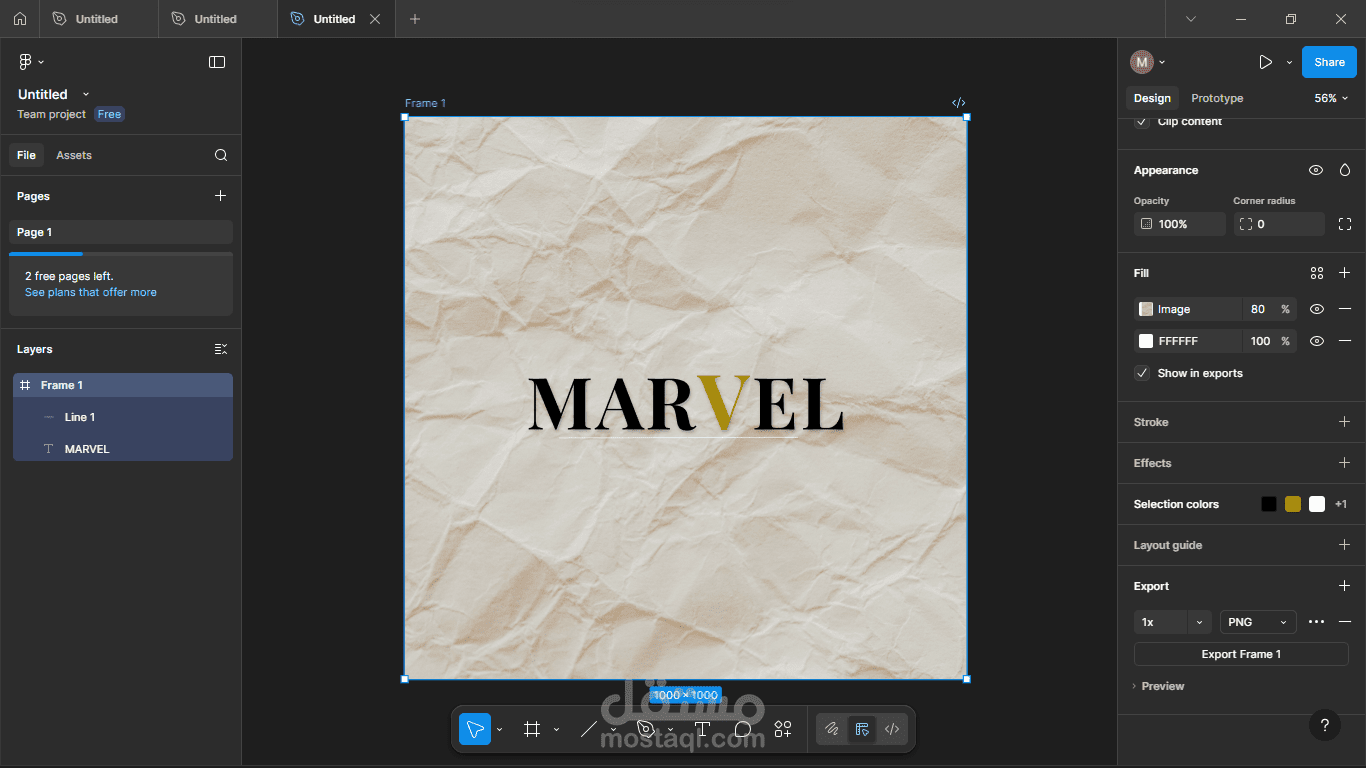Open a new tab with the plus icon
This screenshot has width=1366, height=768.
(x=415, y=19)
